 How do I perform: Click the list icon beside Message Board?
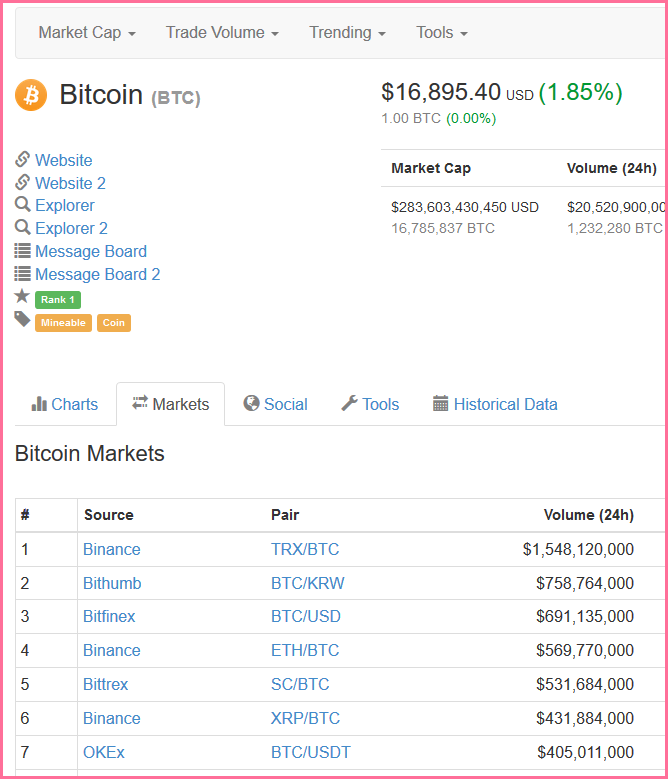[x=23, y=251]
